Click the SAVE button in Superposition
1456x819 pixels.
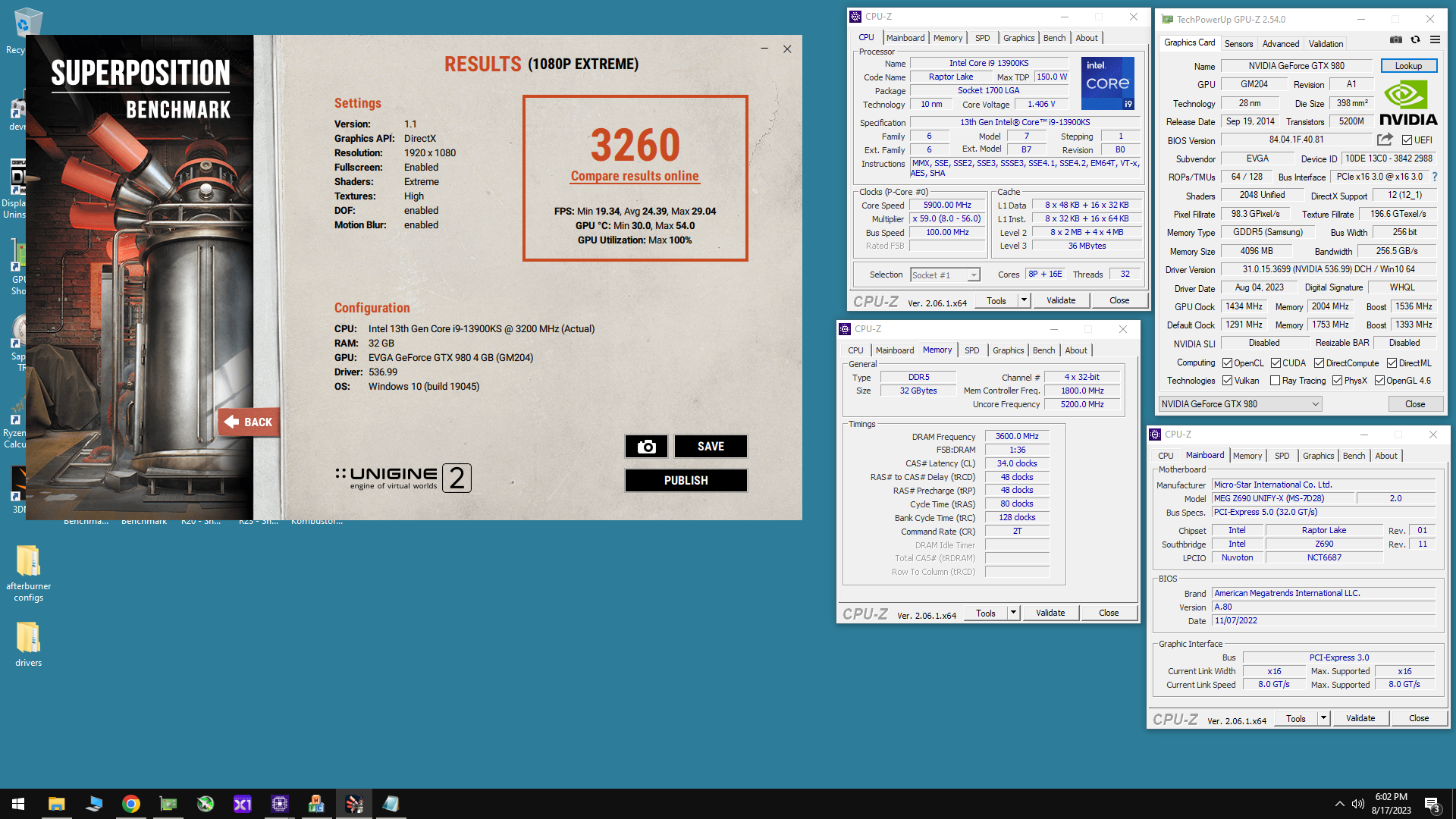tap(711, 447)
